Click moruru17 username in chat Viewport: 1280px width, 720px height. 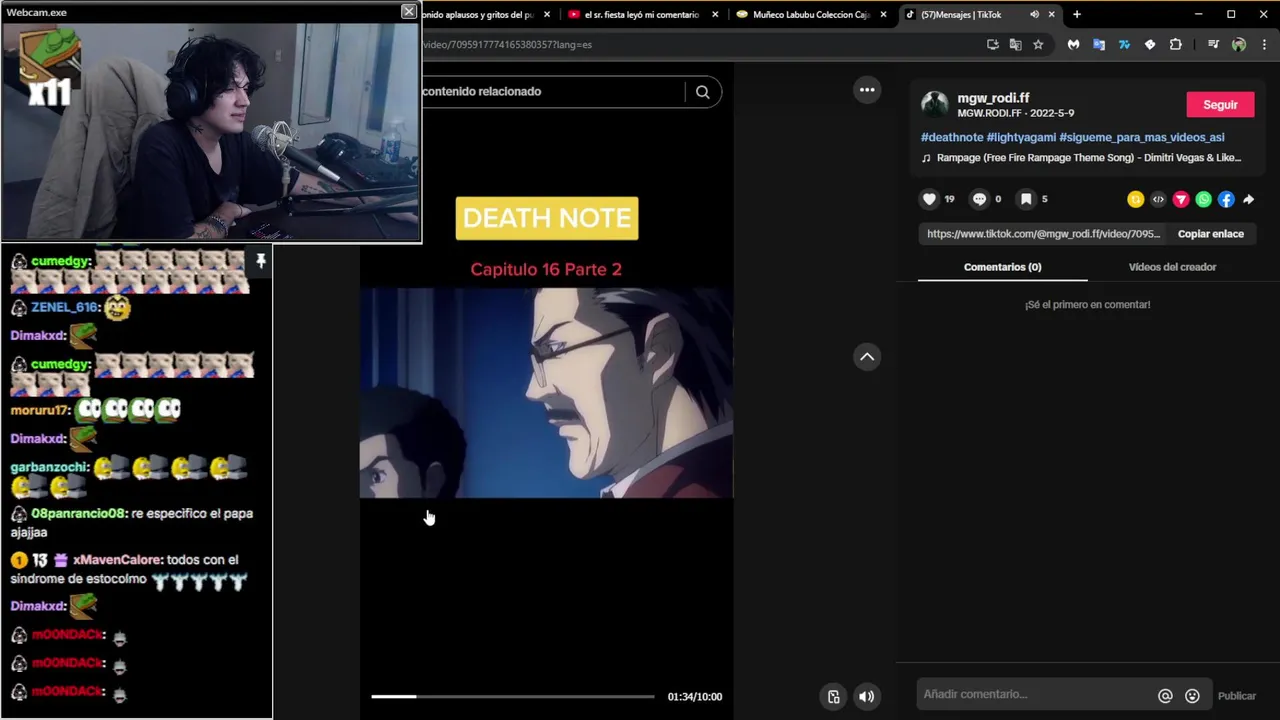coord(41,410)
